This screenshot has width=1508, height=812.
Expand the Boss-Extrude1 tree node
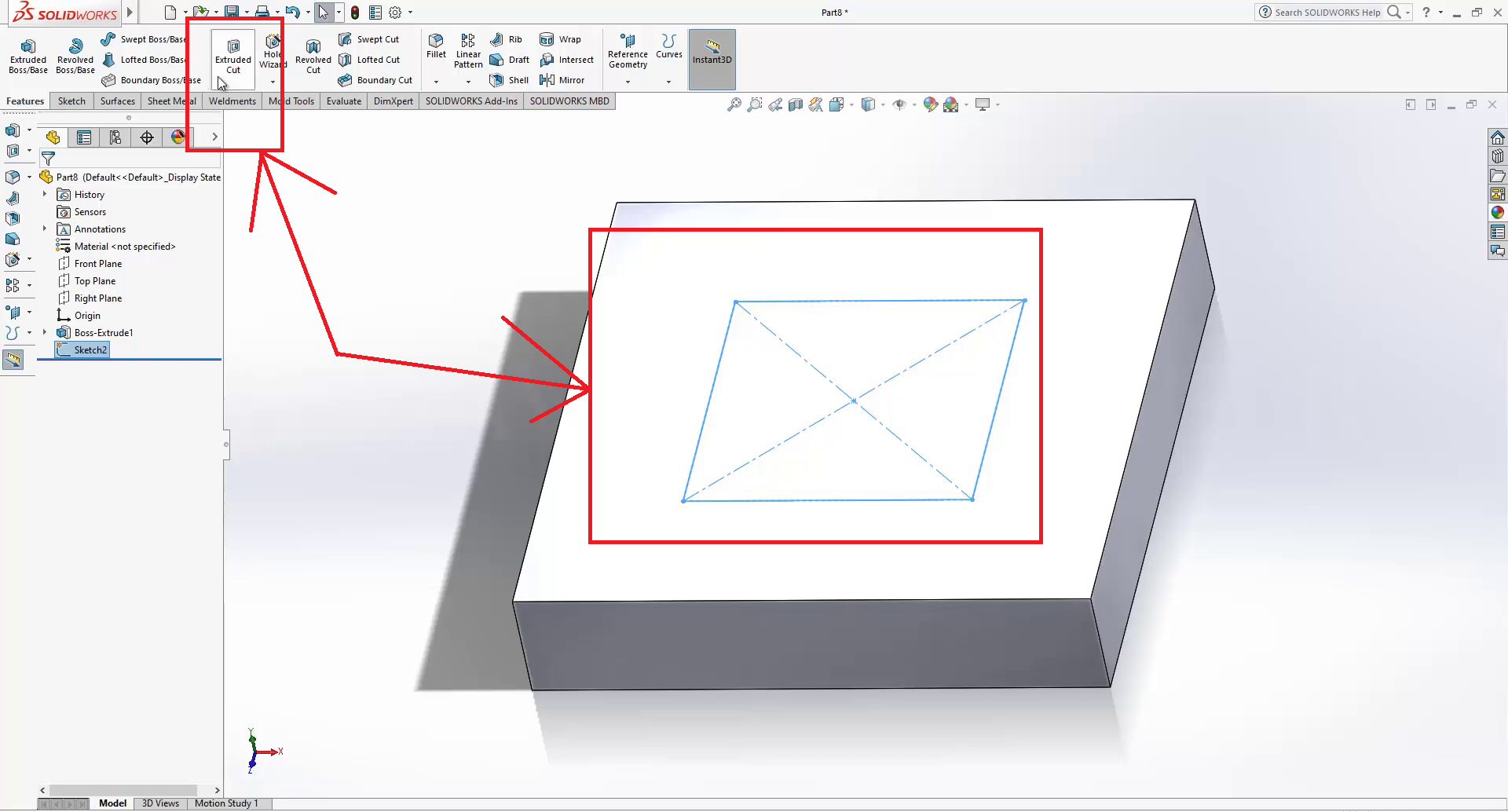pos(45,333)
